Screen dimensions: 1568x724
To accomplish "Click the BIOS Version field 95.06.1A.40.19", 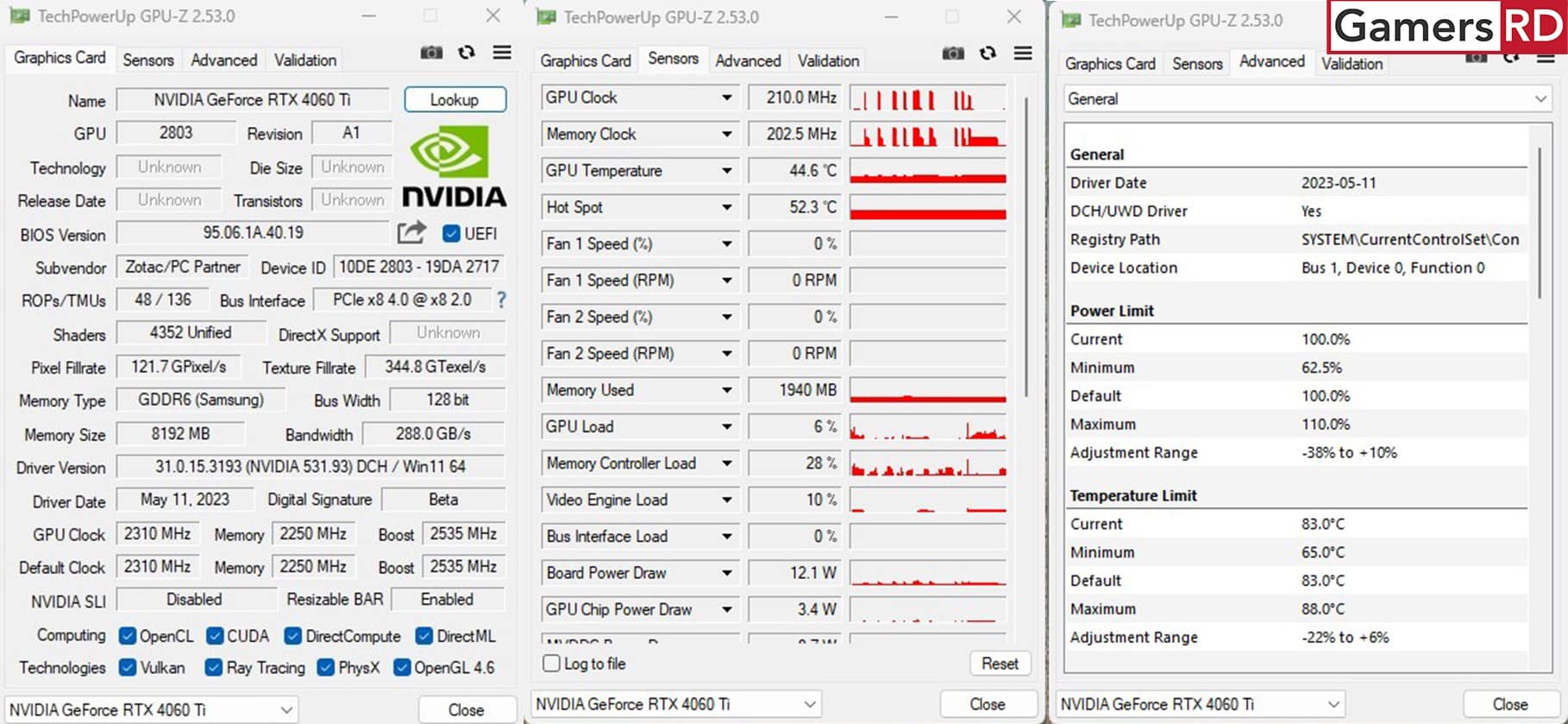I will [x=253, y=232].
